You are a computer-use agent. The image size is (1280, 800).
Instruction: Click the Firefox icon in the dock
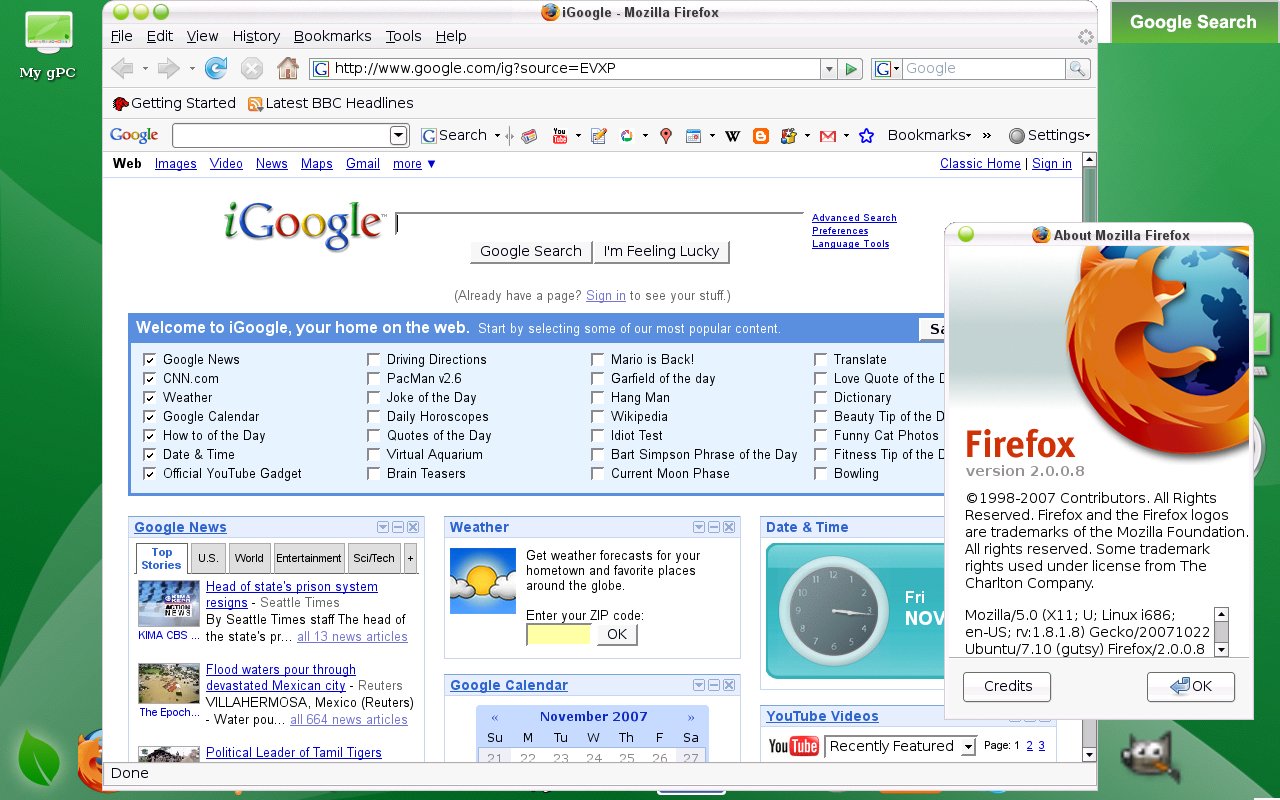point(90,762)
